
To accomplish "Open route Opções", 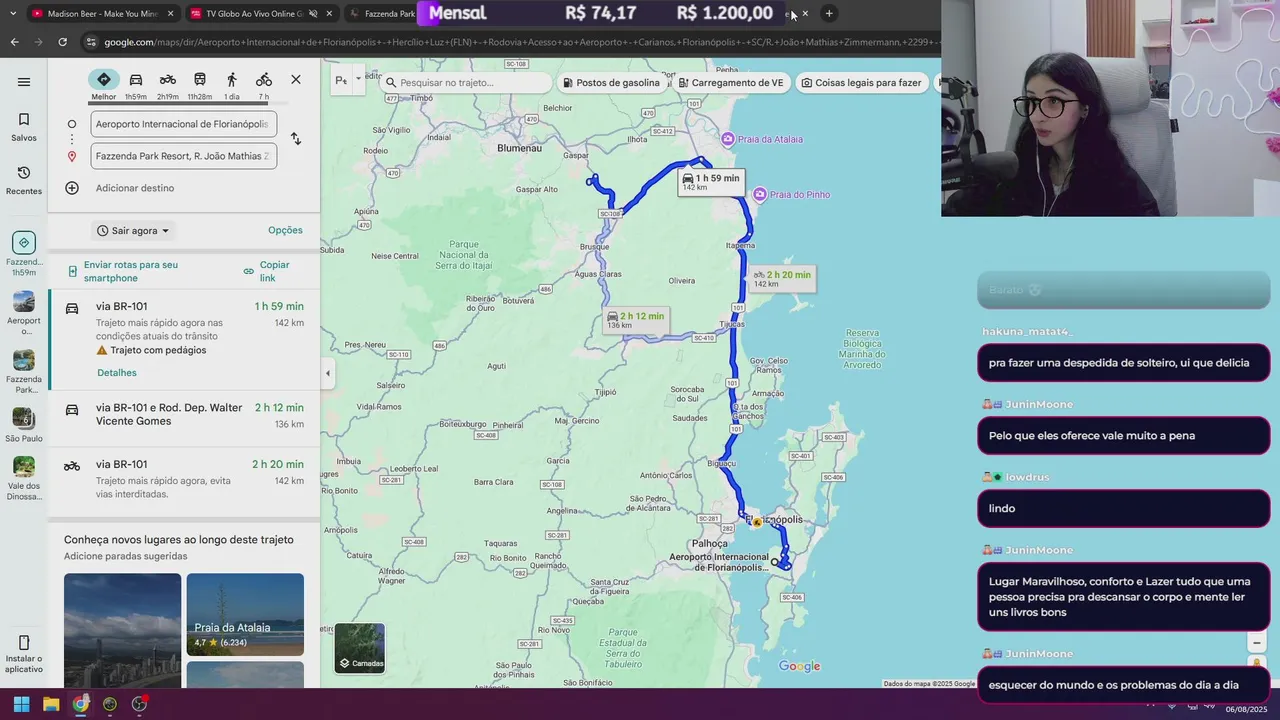I will click(x=285, y=230).
